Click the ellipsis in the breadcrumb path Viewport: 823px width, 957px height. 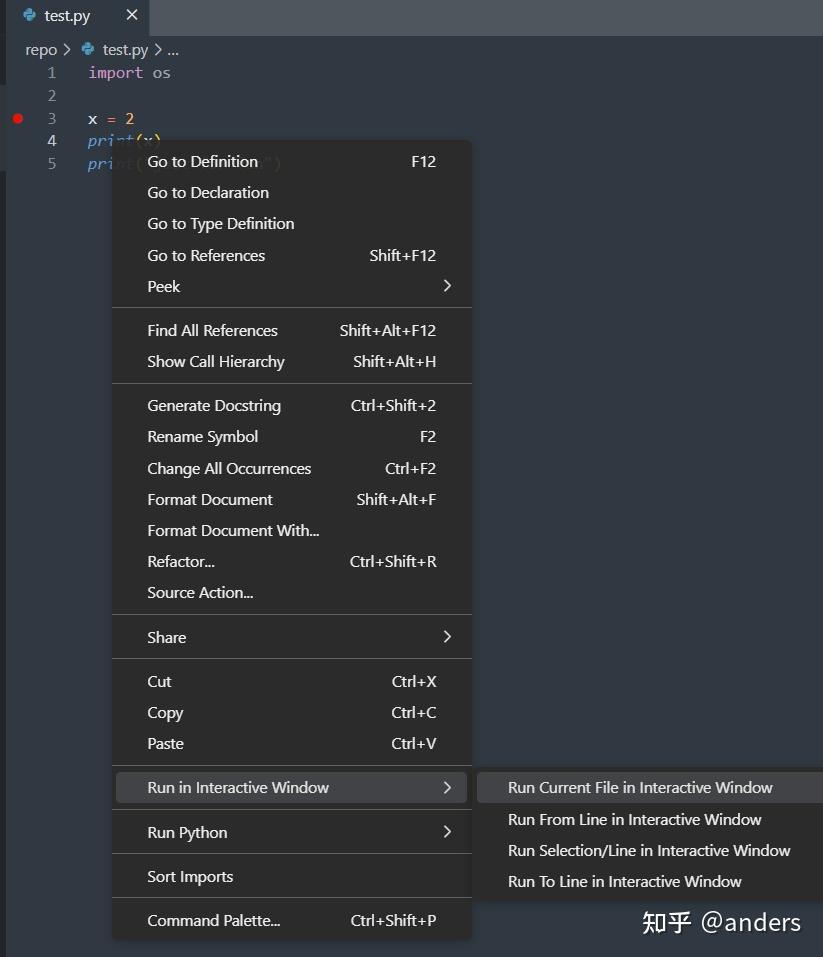[172, 50]
